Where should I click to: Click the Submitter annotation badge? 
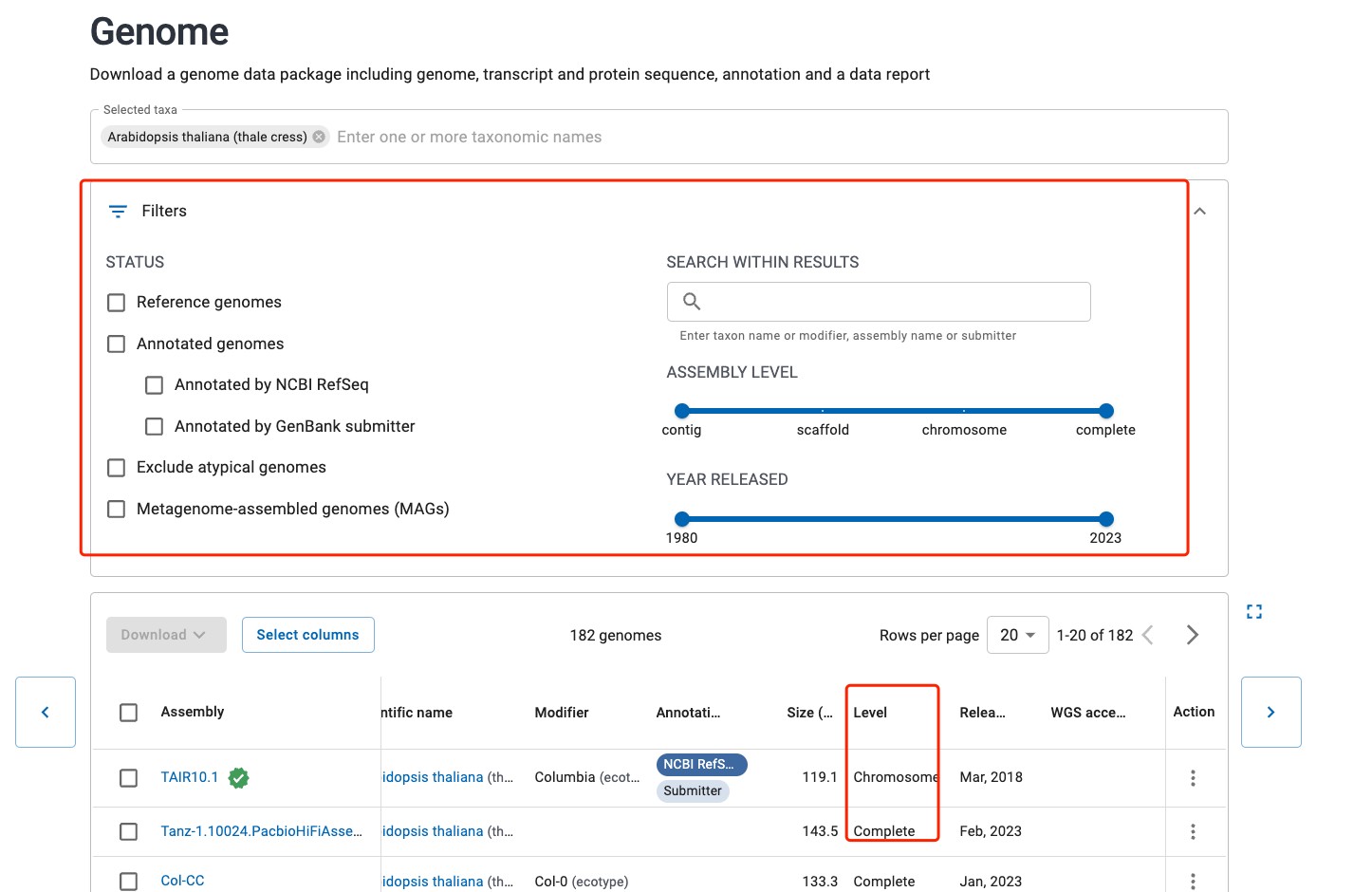(693, 790)
